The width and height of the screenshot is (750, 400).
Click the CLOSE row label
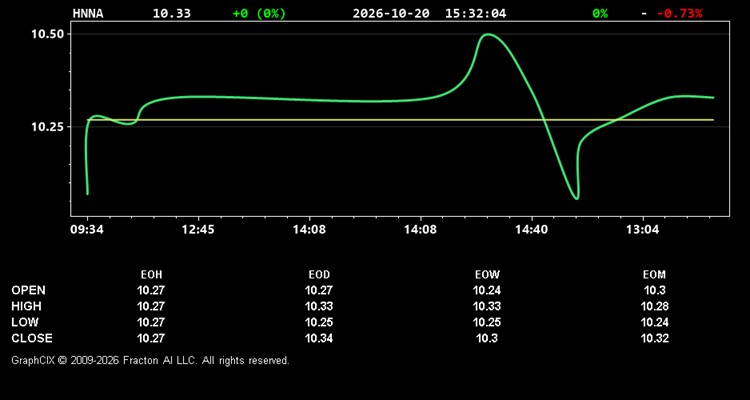pos(32,338)
